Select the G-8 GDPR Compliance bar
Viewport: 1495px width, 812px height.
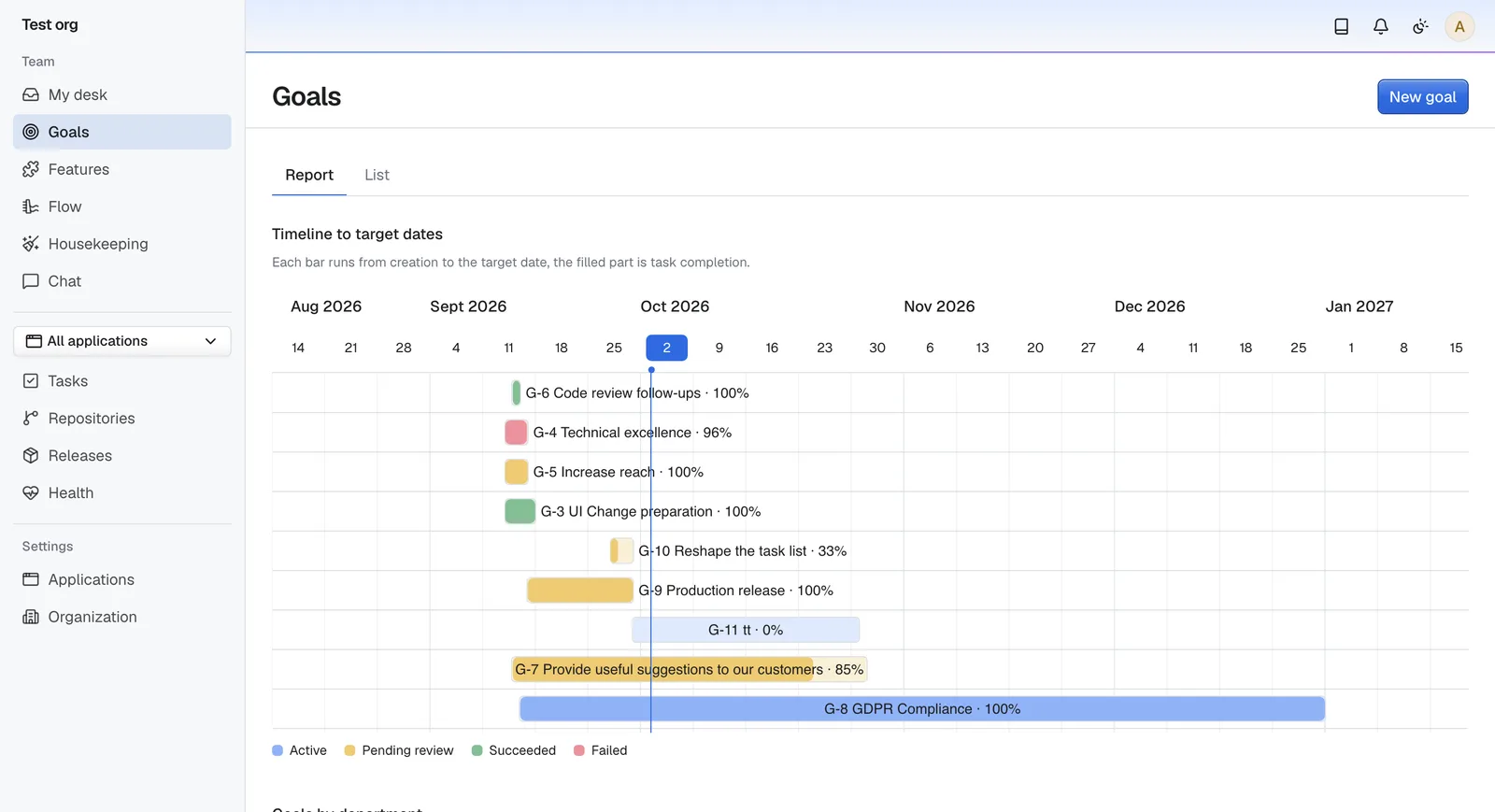[x=922, y=709]
